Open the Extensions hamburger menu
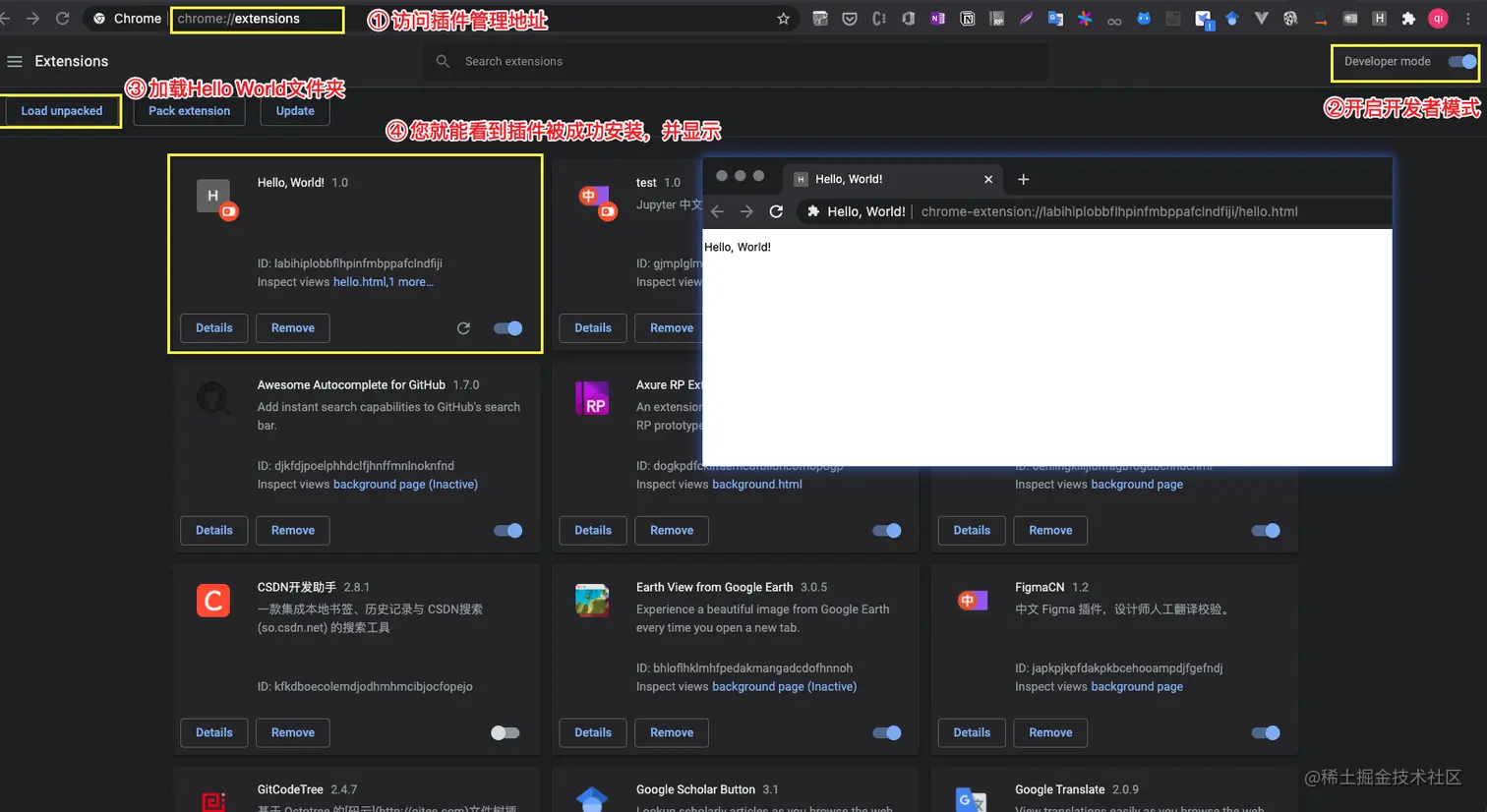Viewport: 1487px width, 812px height. [15, 61]
